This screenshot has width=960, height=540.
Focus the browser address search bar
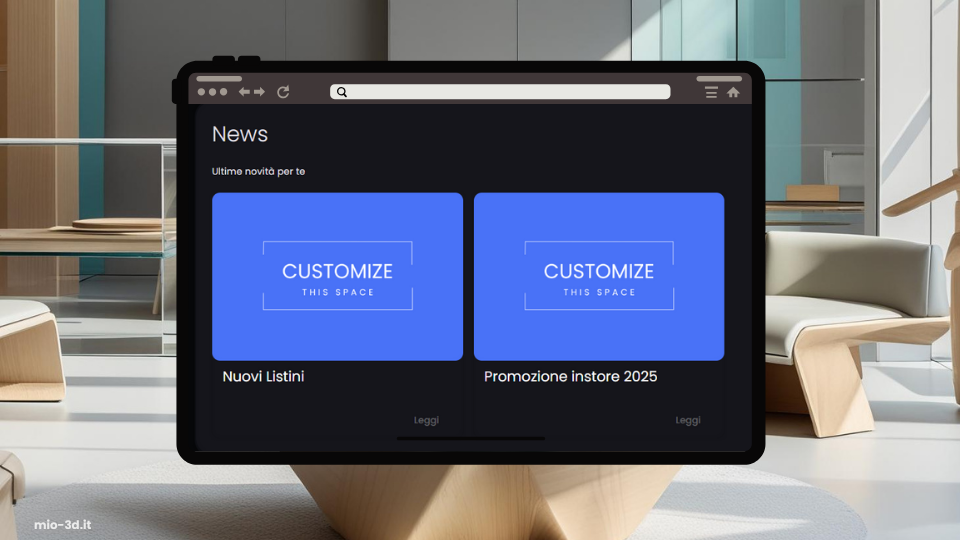coord(500,92)
